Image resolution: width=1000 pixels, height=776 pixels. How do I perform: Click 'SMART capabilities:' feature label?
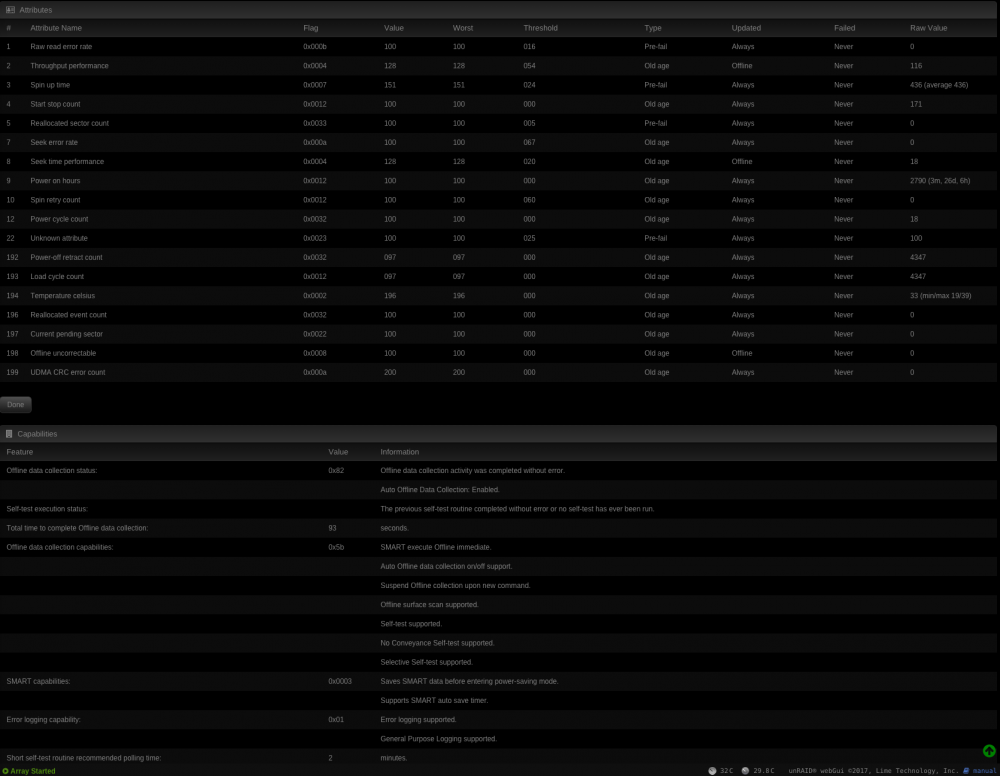coord(38,681)
